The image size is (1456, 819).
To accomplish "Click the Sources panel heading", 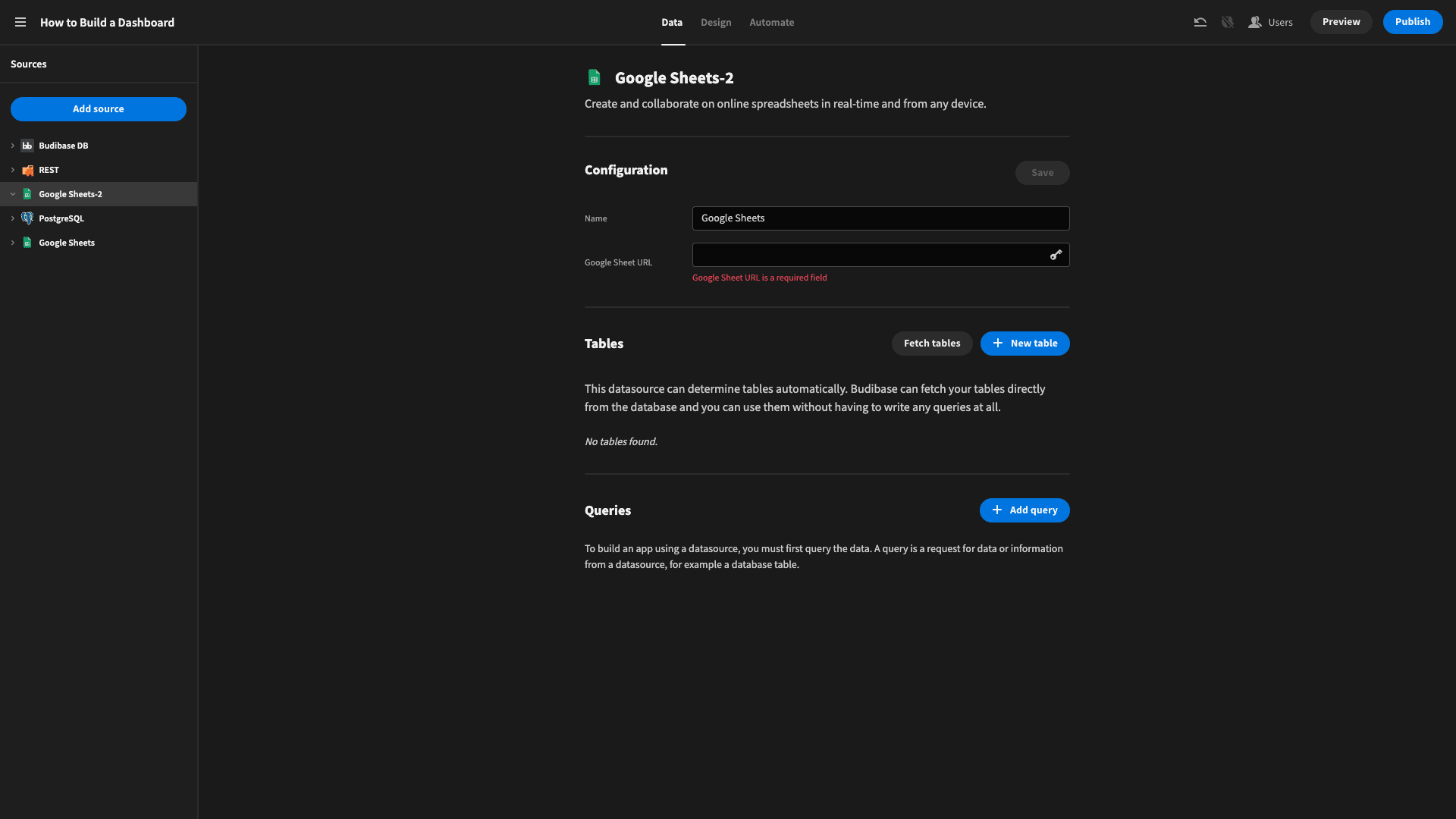I will coord(29,64).
